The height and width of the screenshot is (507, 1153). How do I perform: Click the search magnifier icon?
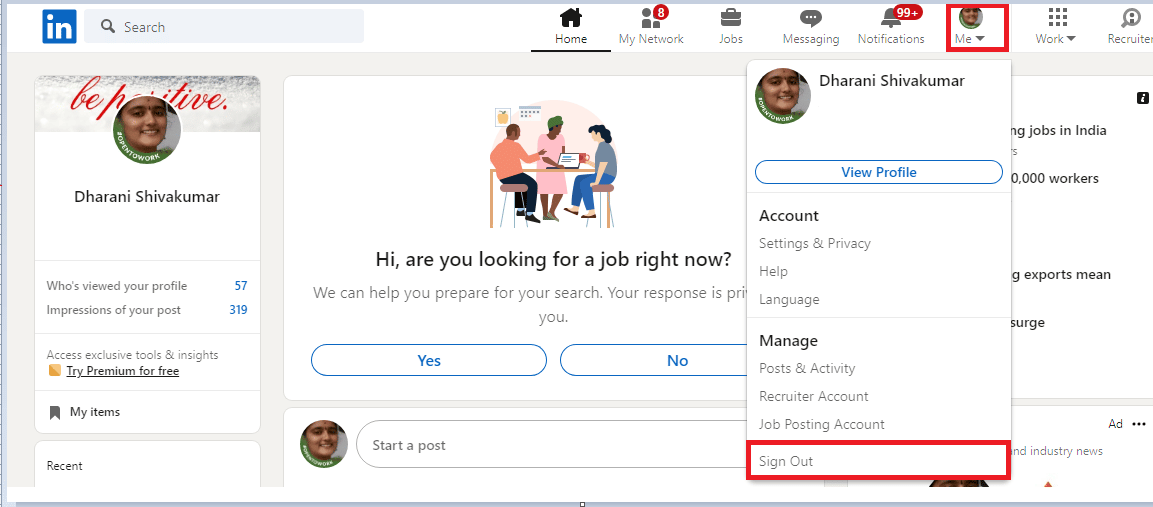(x=108, y=26)
